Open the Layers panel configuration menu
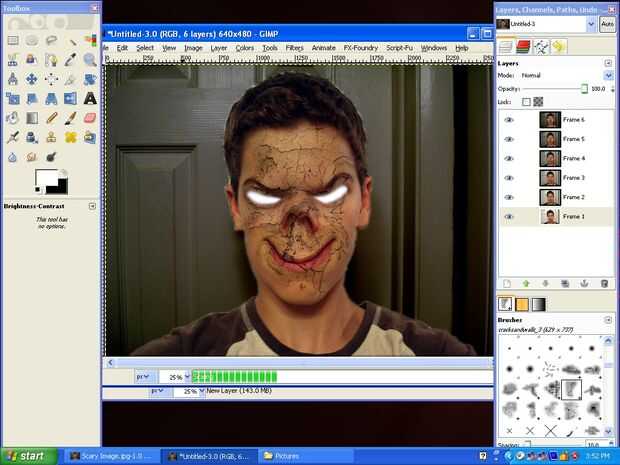Image resolution: width=620 pixels, height=465 pixels. (x=608, y=63)
